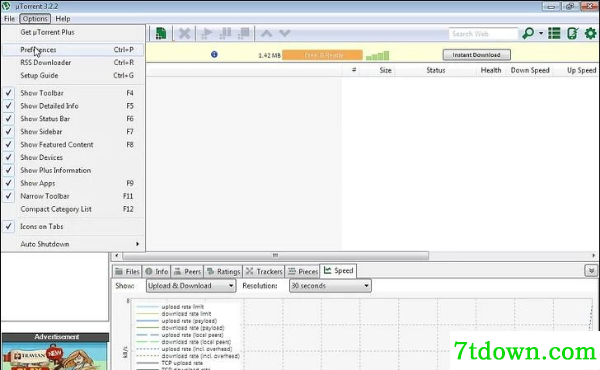Screen dimensions: 600x370
Task: Click the uTorrent logo in title bar
Action: pos(6,6)
